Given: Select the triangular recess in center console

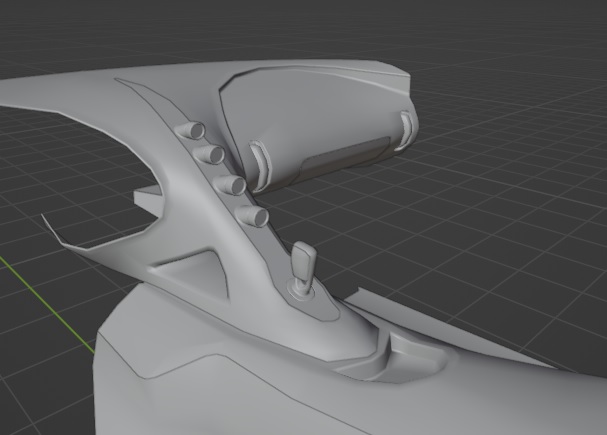Looking at the screenshot, I should (x=192, y=275).
